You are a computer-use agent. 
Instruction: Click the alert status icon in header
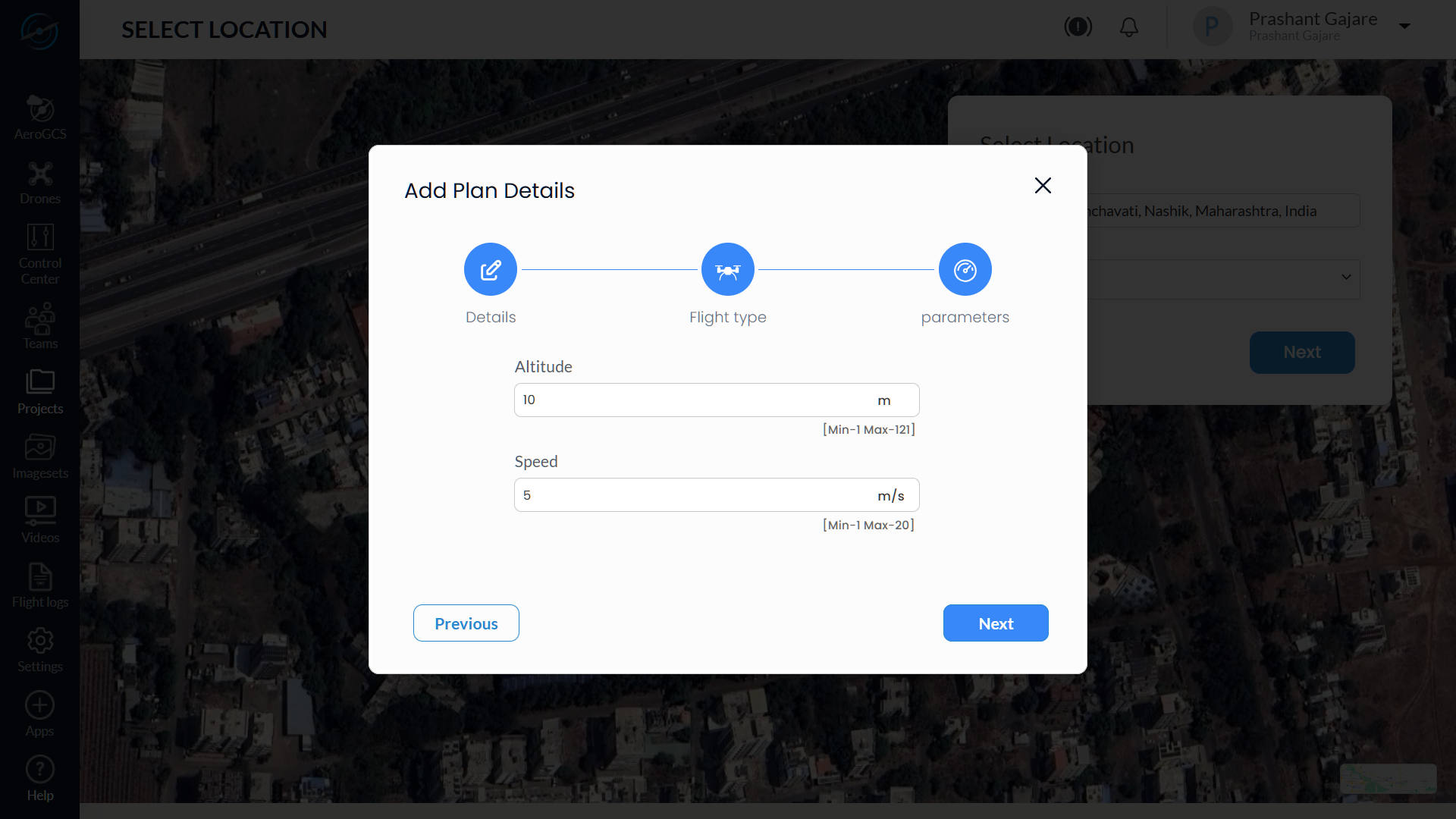1078,27
